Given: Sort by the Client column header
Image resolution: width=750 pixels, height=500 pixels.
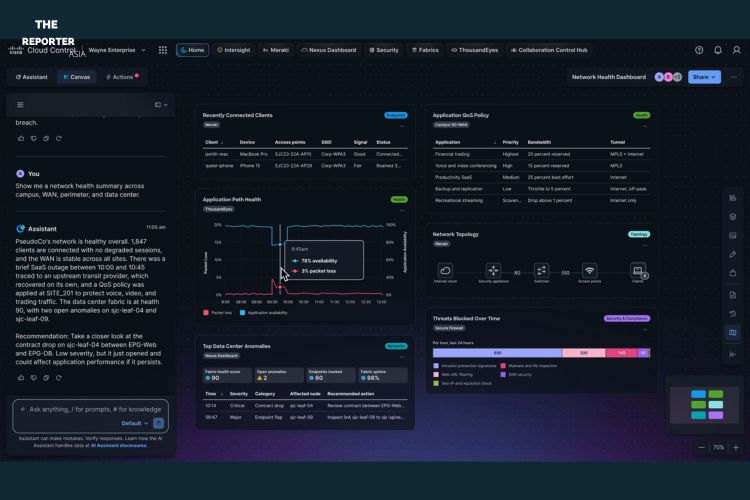Looking at the screenshot, I should [214, 142].
